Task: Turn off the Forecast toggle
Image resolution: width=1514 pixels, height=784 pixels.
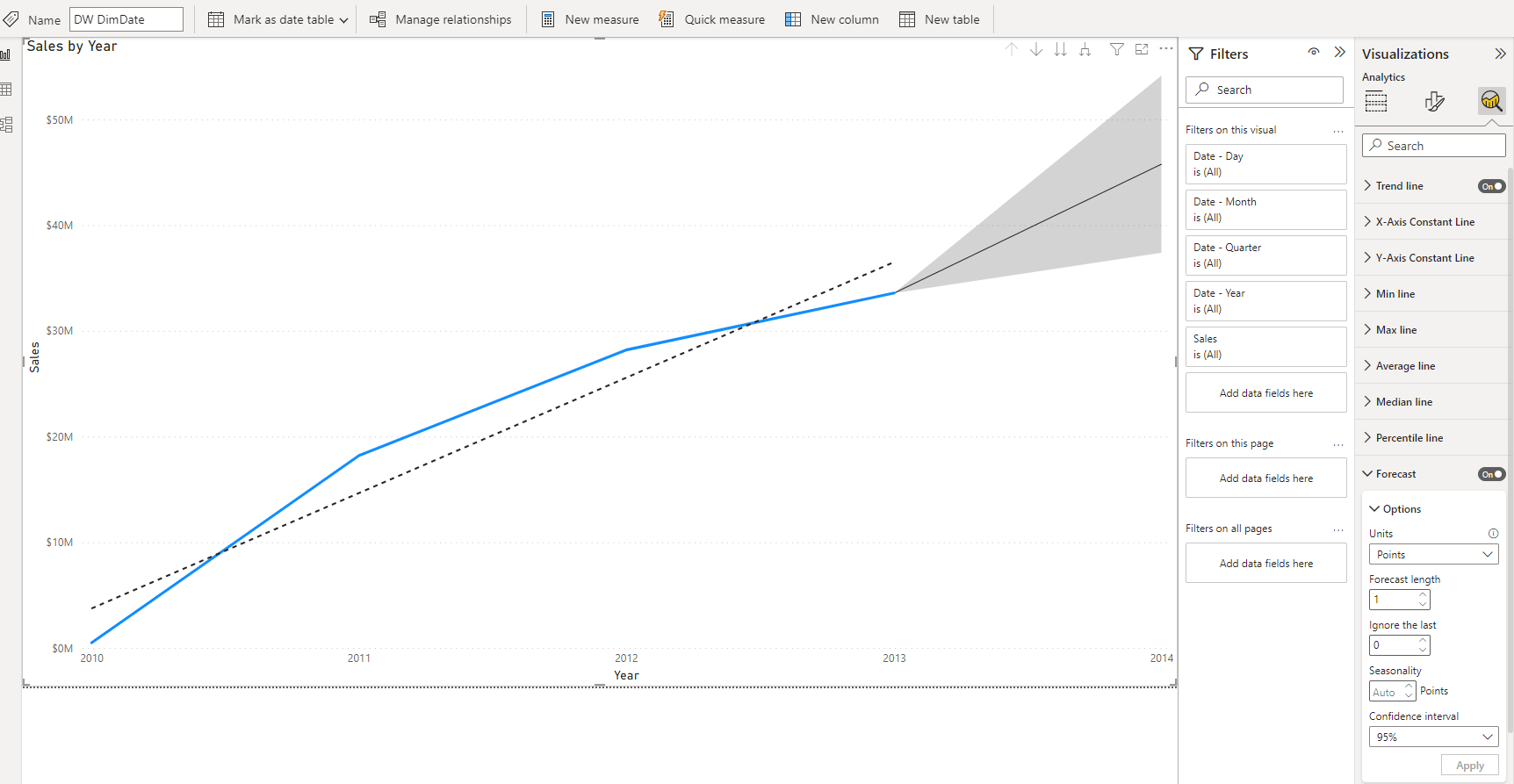Action: point(1492,474)
